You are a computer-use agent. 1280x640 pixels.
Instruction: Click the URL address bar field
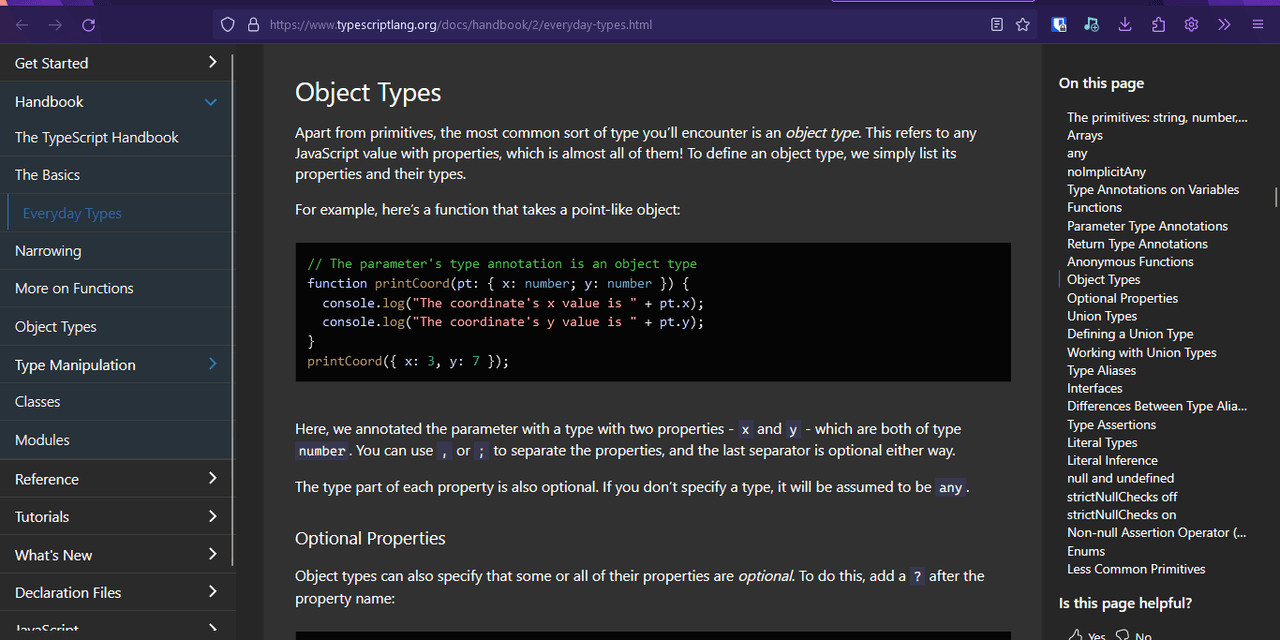point(600,25)
